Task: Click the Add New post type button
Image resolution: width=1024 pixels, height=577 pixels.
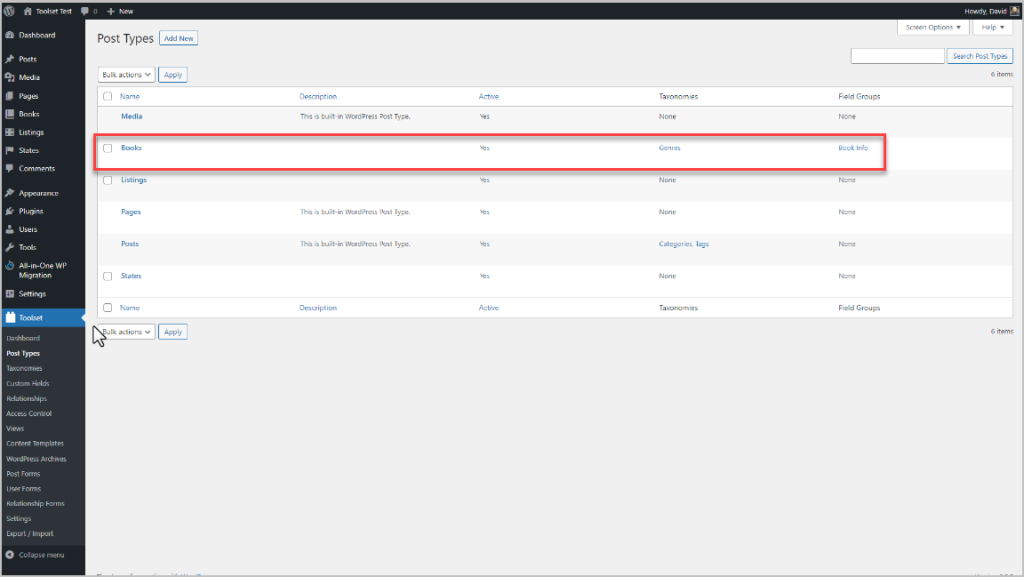Action: point(178,39)
